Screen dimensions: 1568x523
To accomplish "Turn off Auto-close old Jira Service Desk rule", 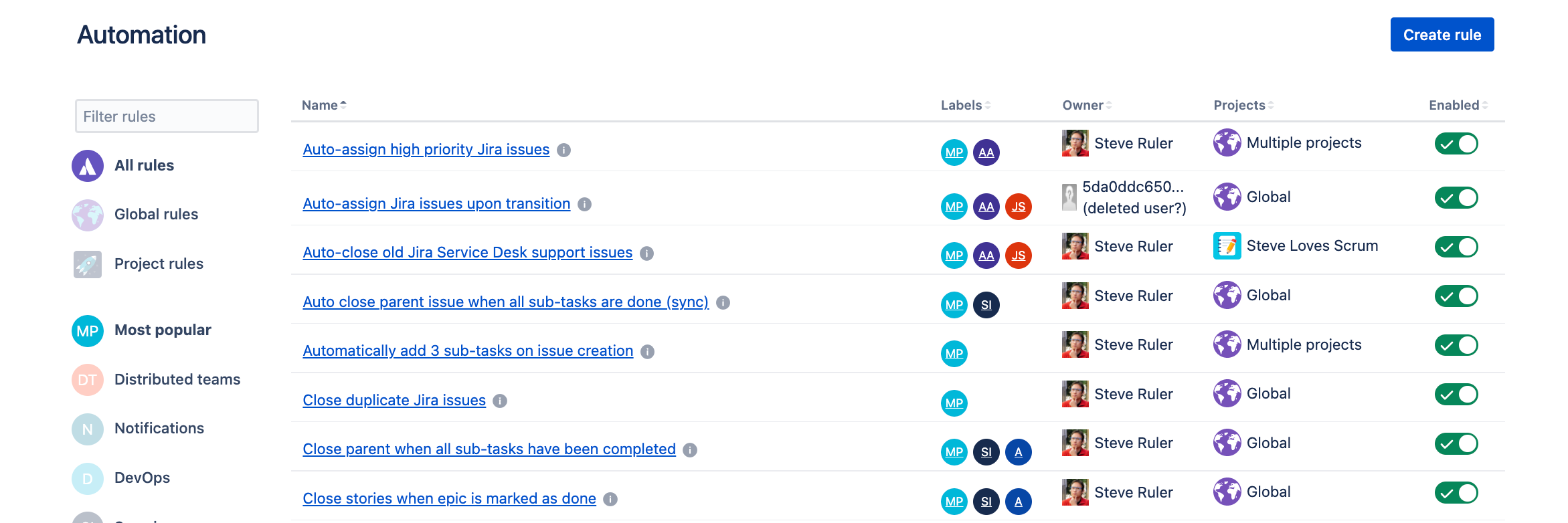I will tap(1456, 247).
